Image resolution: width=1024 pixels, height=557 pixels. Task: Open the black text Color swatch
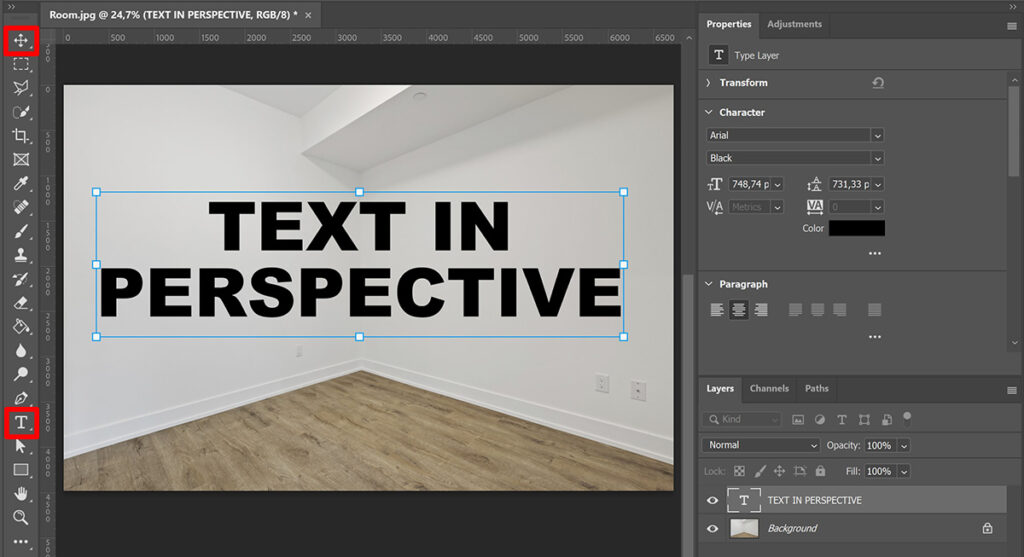pos(857,228)
